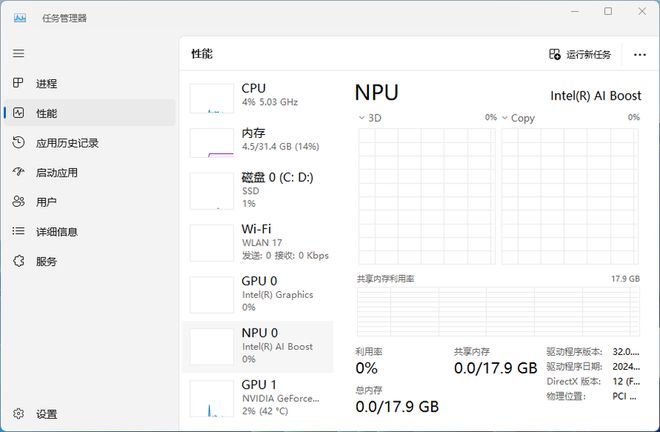
Task: Open the 用户 users icon
Action: [x=18, y=202]
